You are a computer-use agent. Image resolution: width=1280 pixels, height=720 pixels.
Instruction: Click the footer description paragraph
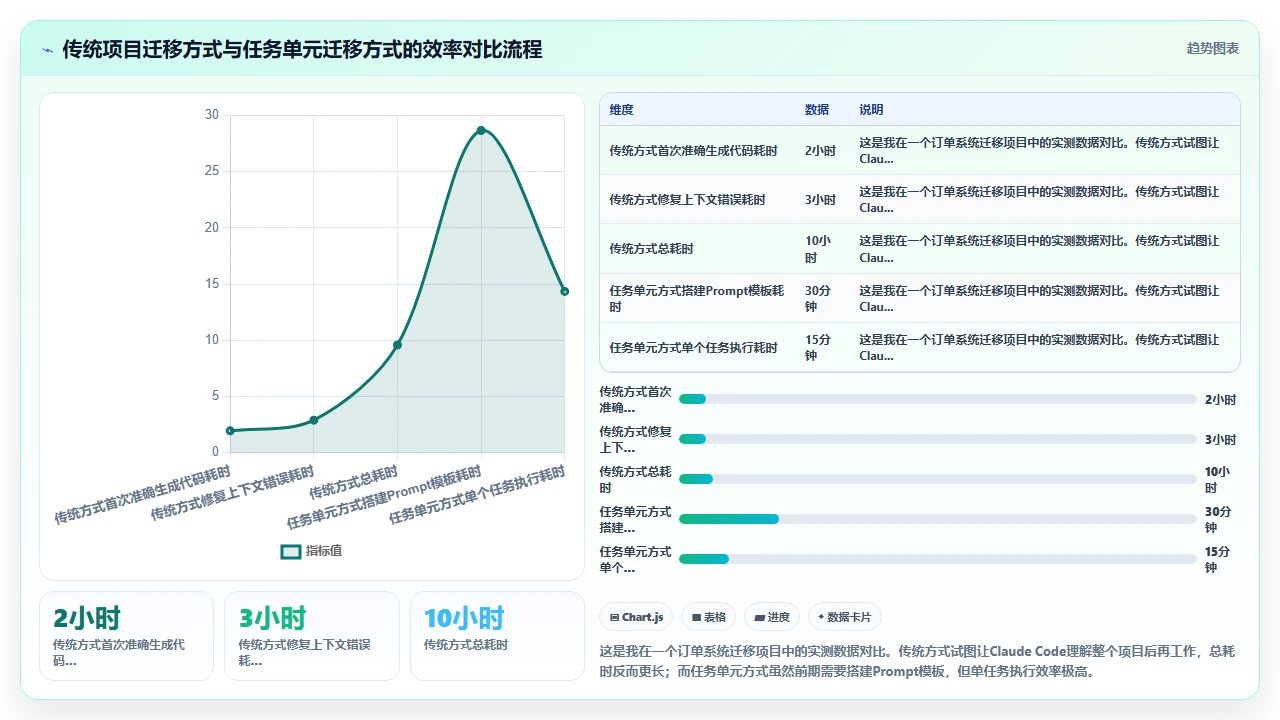point(918,661)
